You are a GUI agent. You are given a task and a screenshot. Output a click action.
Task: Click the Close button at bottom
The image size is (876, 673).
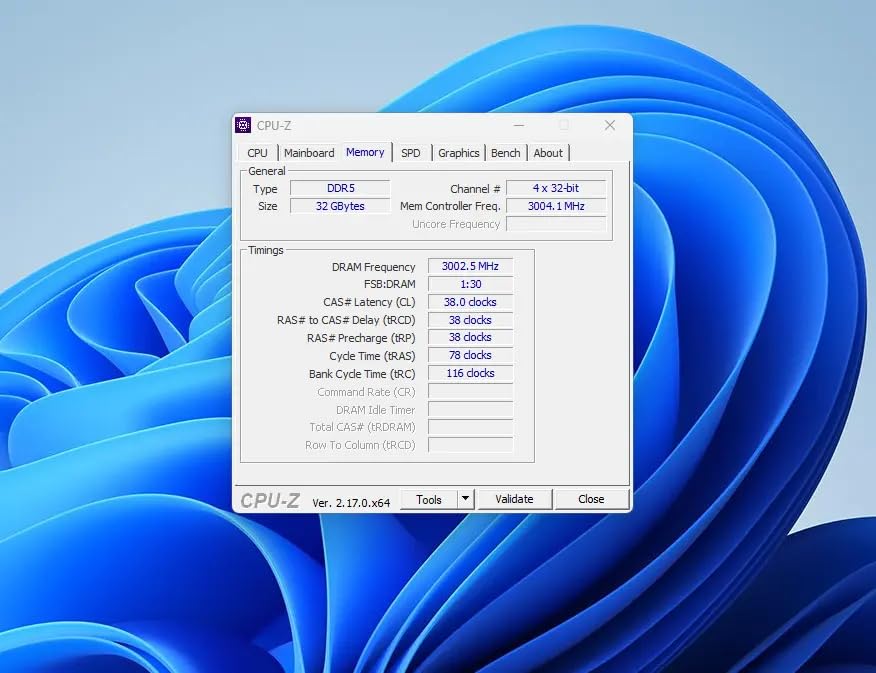591,499
